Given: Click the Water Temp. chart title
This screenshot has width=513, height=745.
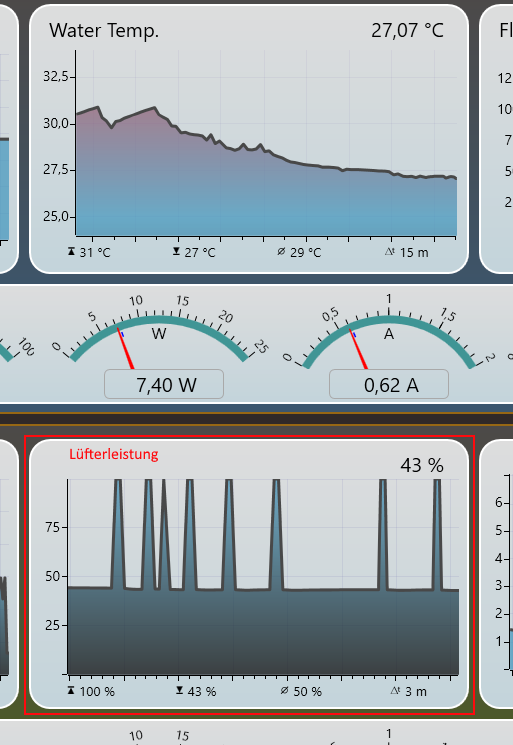Looking at the screenshot, I should (x=104, y=31).
